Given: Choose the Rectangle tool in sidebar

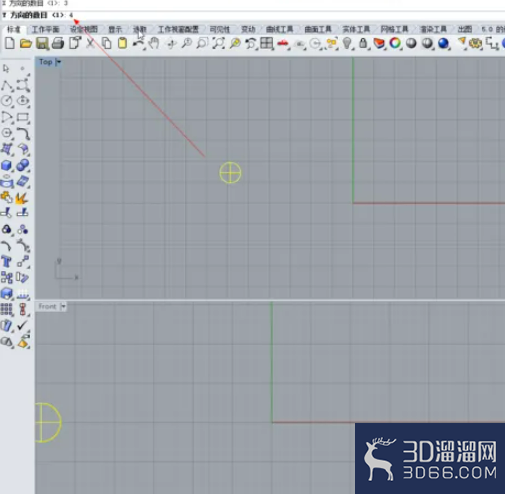Looking at the screenshot, I should tap(23, 117).
